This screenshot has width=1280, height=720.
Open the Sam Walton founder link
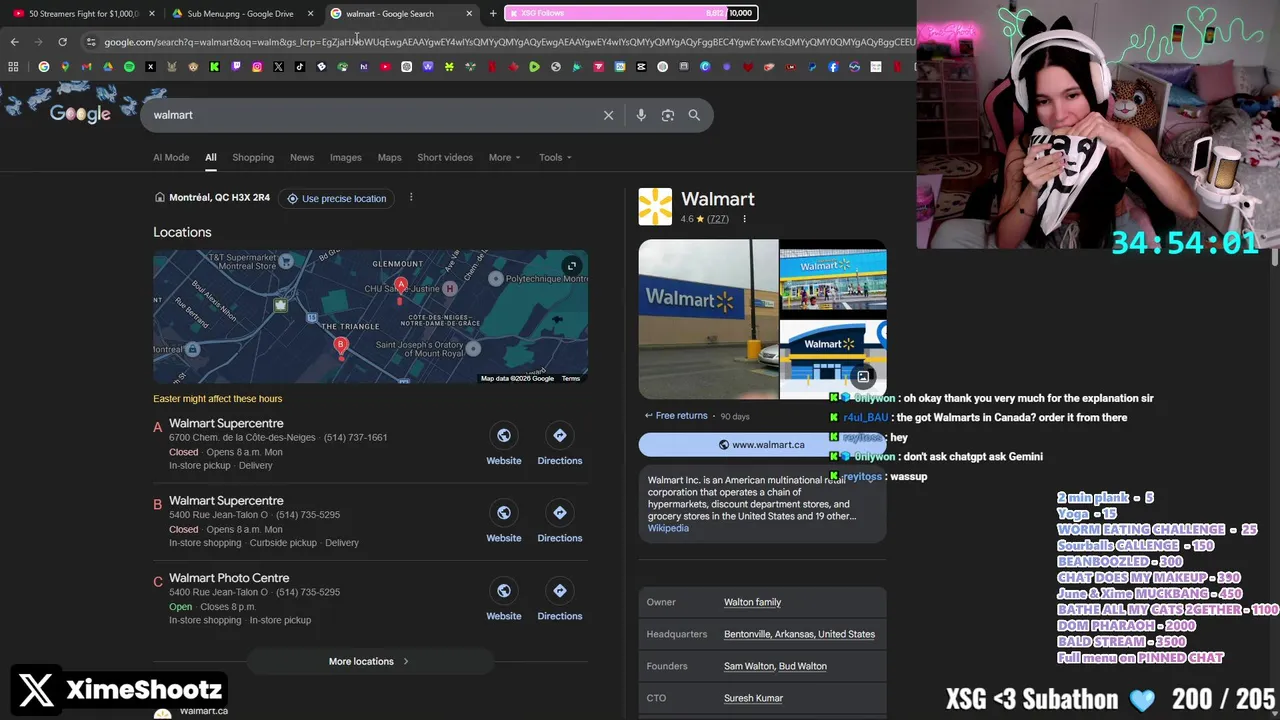[748, 666]
